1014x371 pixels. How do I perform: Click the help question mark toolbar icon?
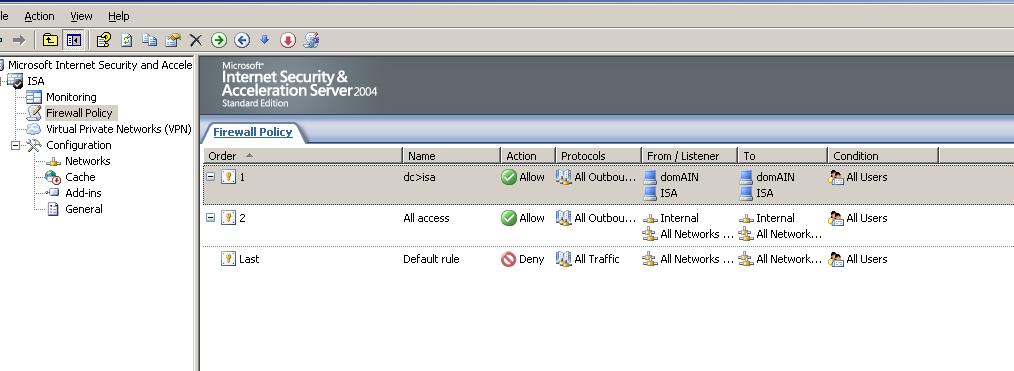click(103, 40)
